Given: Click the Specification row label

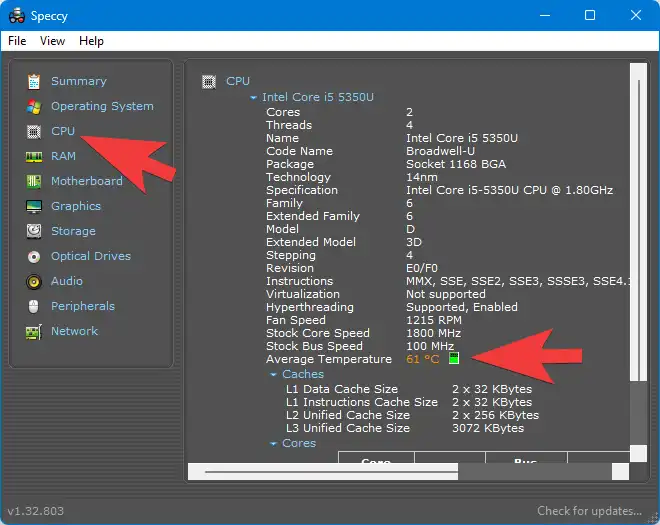Looking at the screenshot, I should 301,190.
